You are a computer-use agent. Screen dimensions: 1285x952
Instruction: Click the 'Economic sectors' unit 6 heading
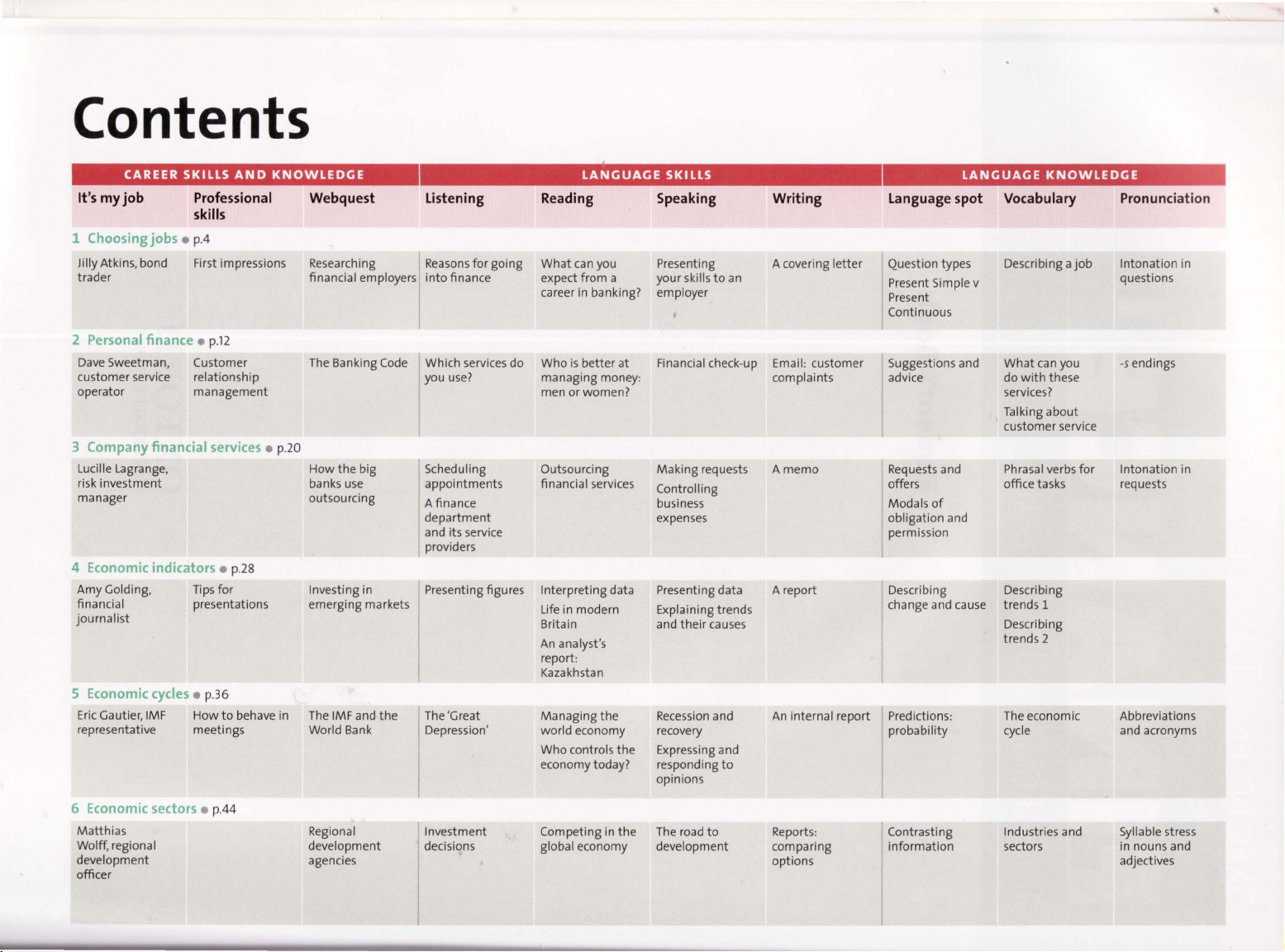[141, 808]
